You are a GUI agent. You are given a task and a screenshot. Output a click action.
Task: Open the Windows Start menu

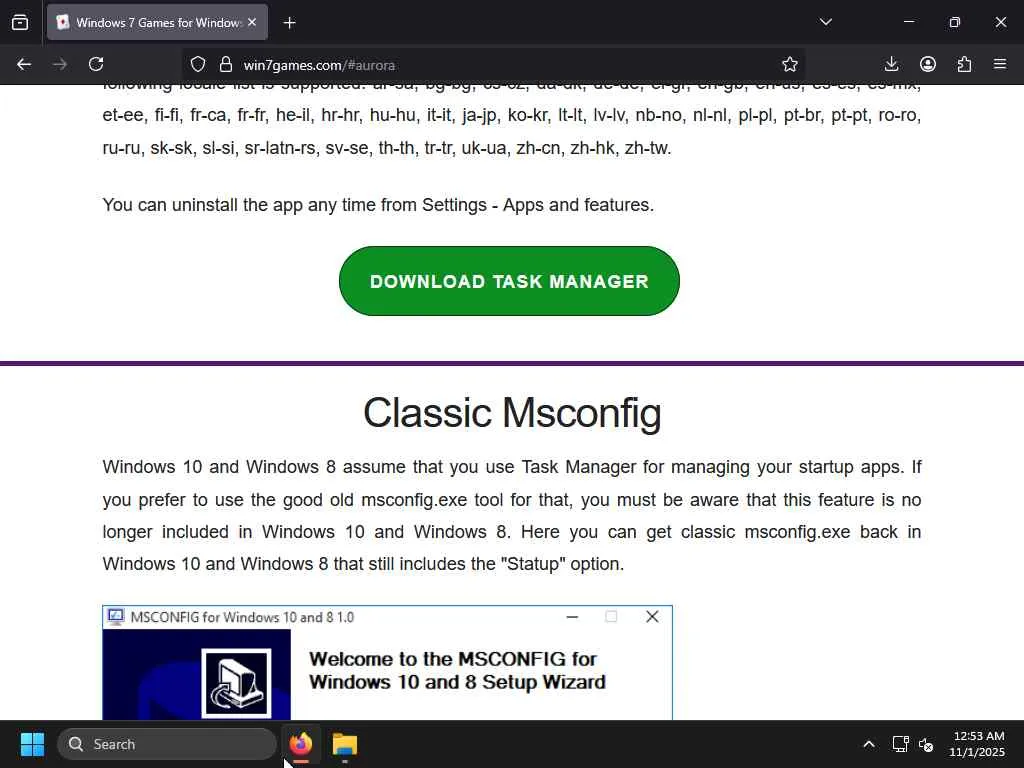point(32,744)
